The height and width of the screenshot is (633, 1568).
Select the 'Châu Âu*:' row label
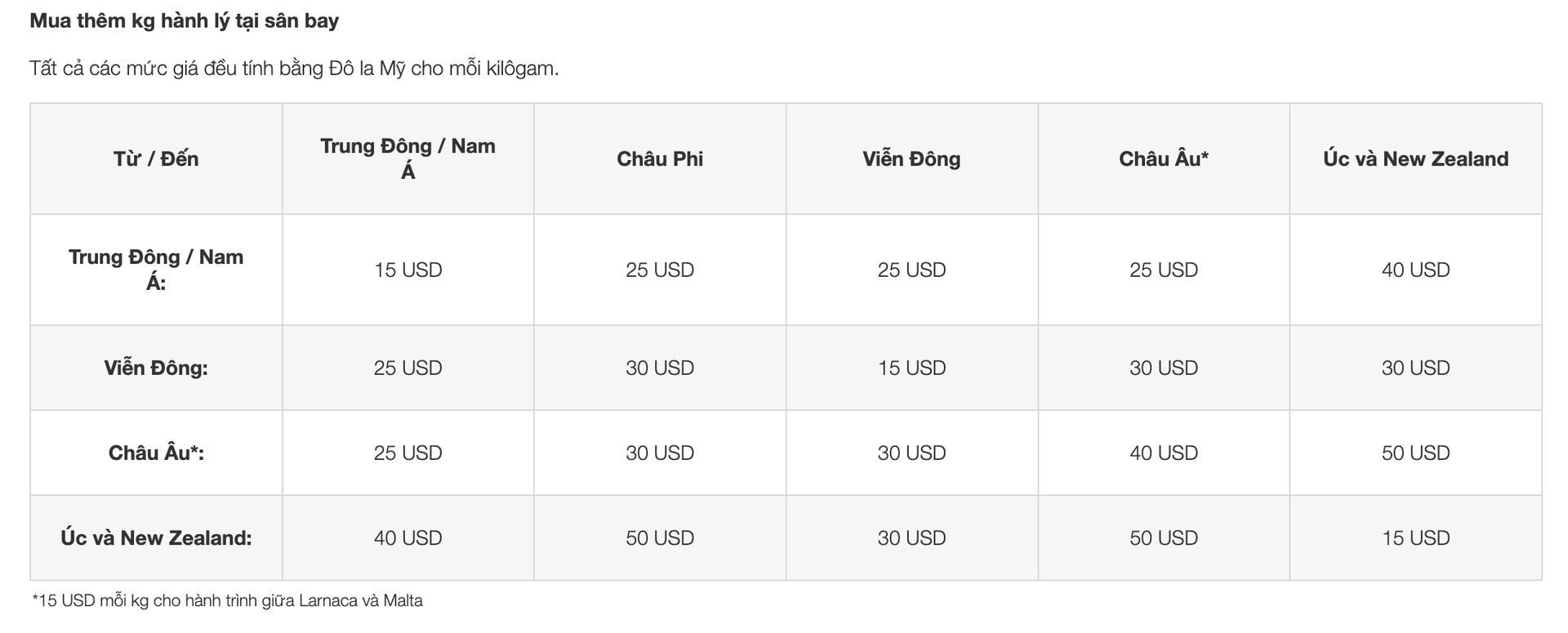coord(156,452)
